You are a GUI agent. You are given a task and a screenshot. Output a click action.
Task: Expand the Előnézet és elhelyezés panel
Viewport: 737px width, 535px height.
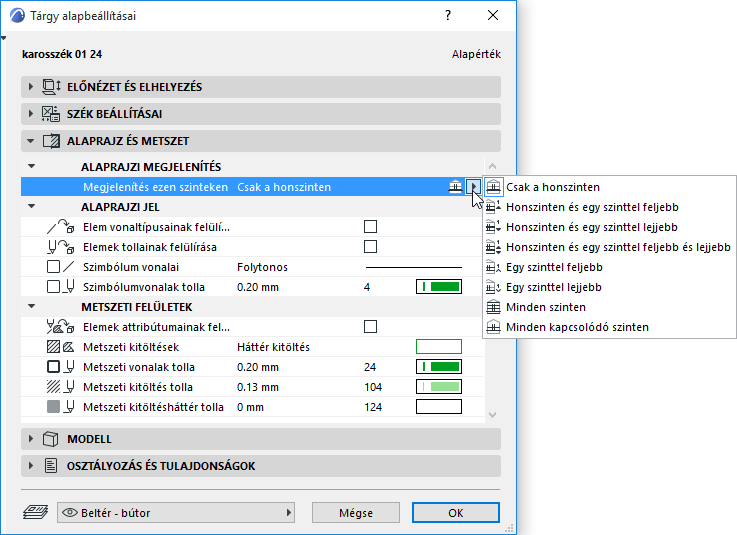31,87
